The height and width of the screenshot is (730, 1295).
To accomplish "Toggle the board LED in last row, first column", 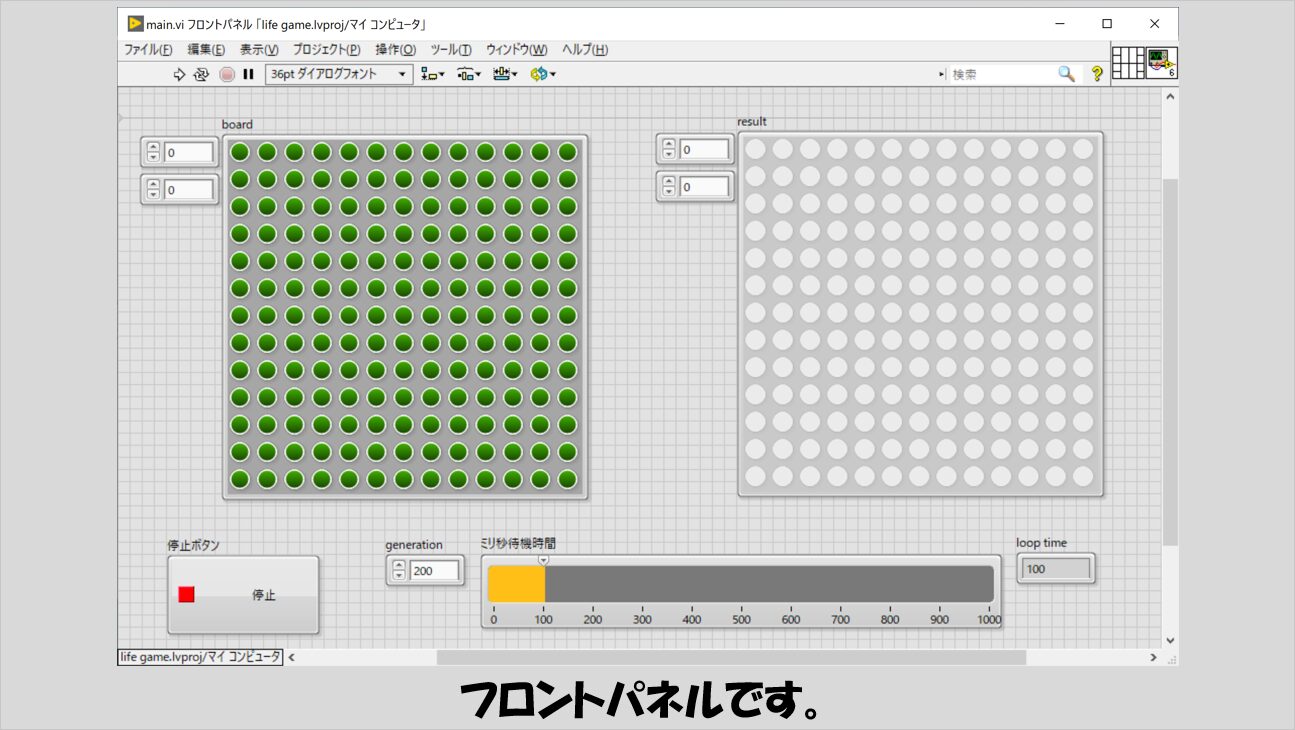I will (240, 479).
